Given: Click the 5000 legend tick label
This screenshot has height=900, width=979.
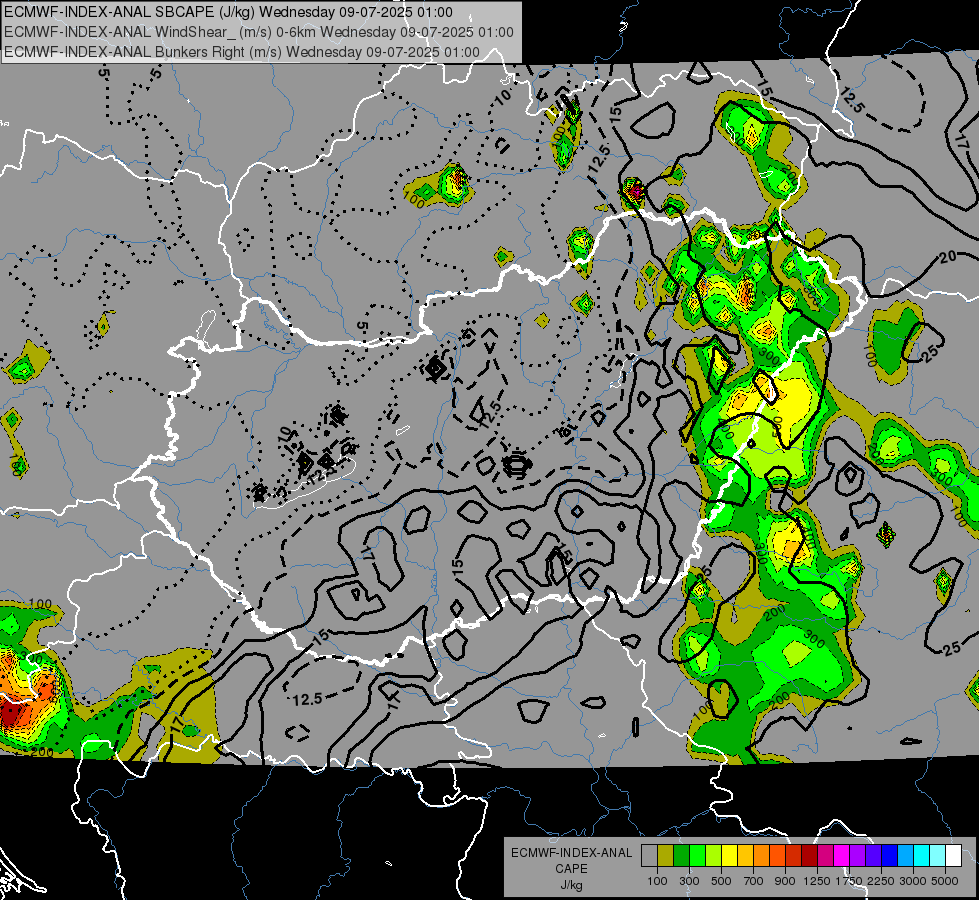Looking at the screenshot, I should (x=945, y=881).
